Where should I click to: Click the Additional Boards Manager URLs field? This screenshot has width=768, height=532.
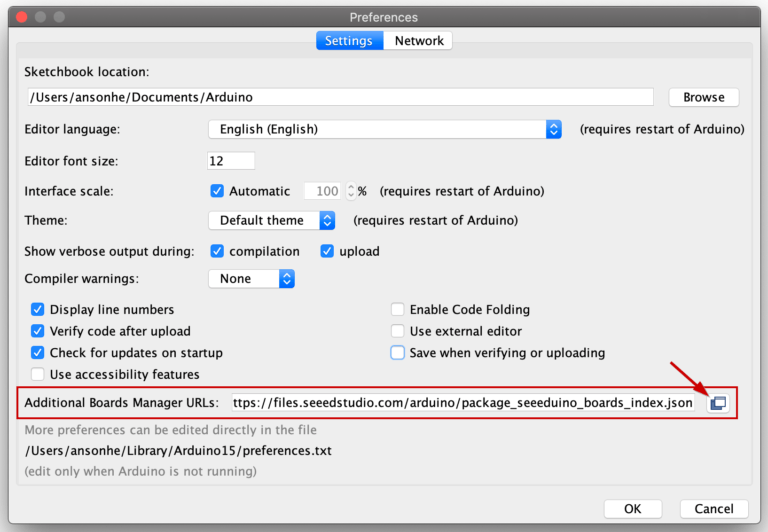tap(463, 403)
